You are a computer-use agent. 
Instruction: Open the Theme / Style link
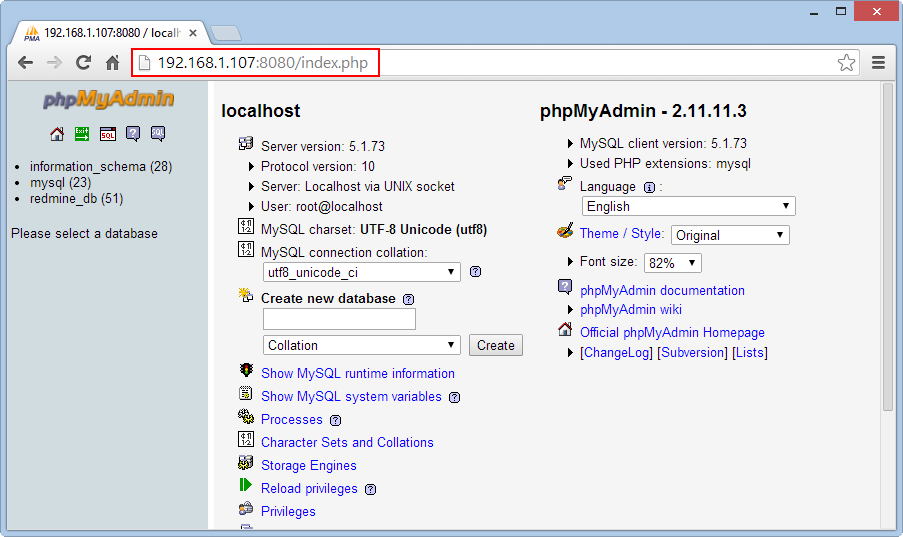click(622, 233)
